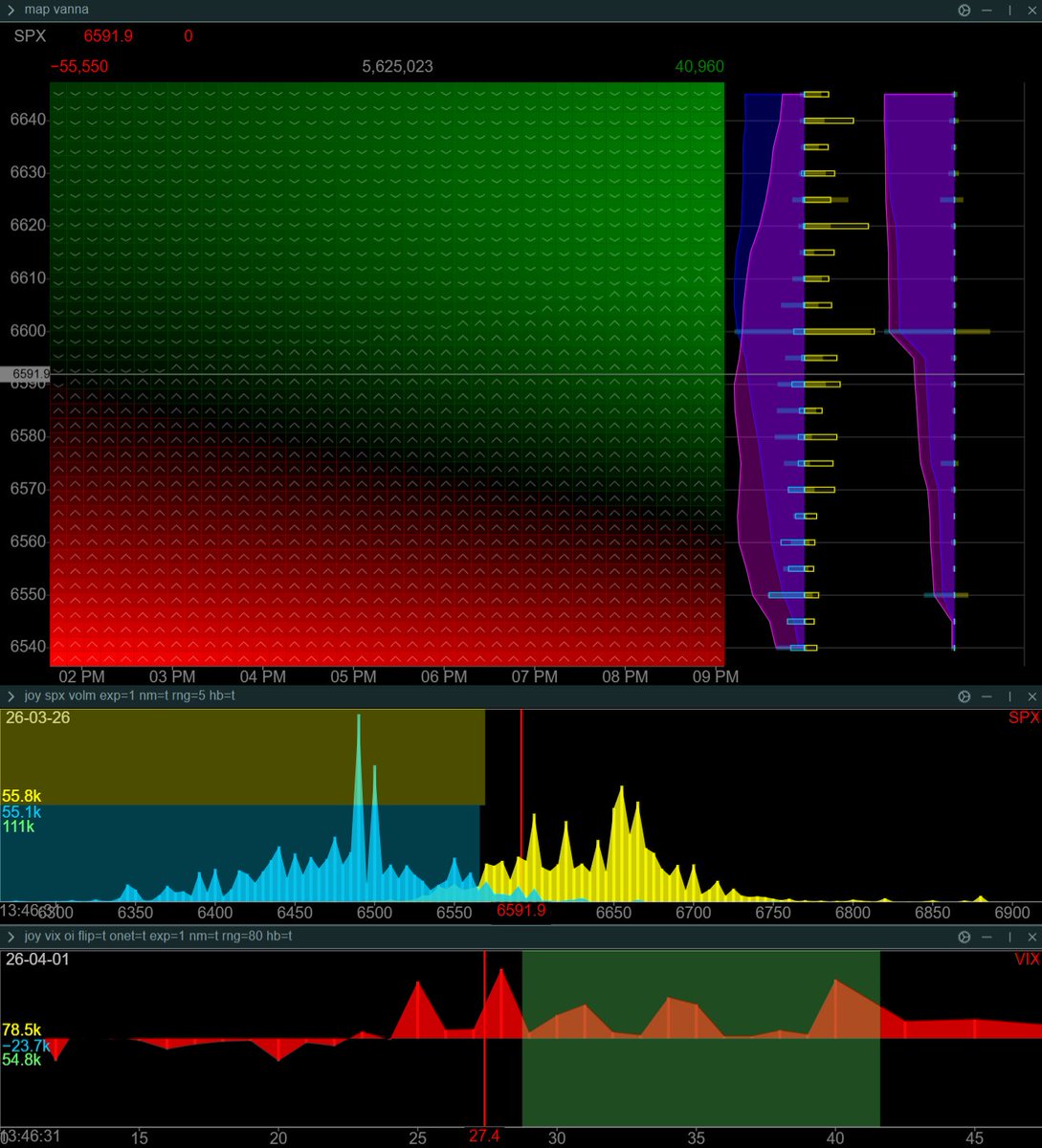Edit the 'joy vix oi flip=t' command text
This screenshot has width=1042, height=1148.
point(159,937)
